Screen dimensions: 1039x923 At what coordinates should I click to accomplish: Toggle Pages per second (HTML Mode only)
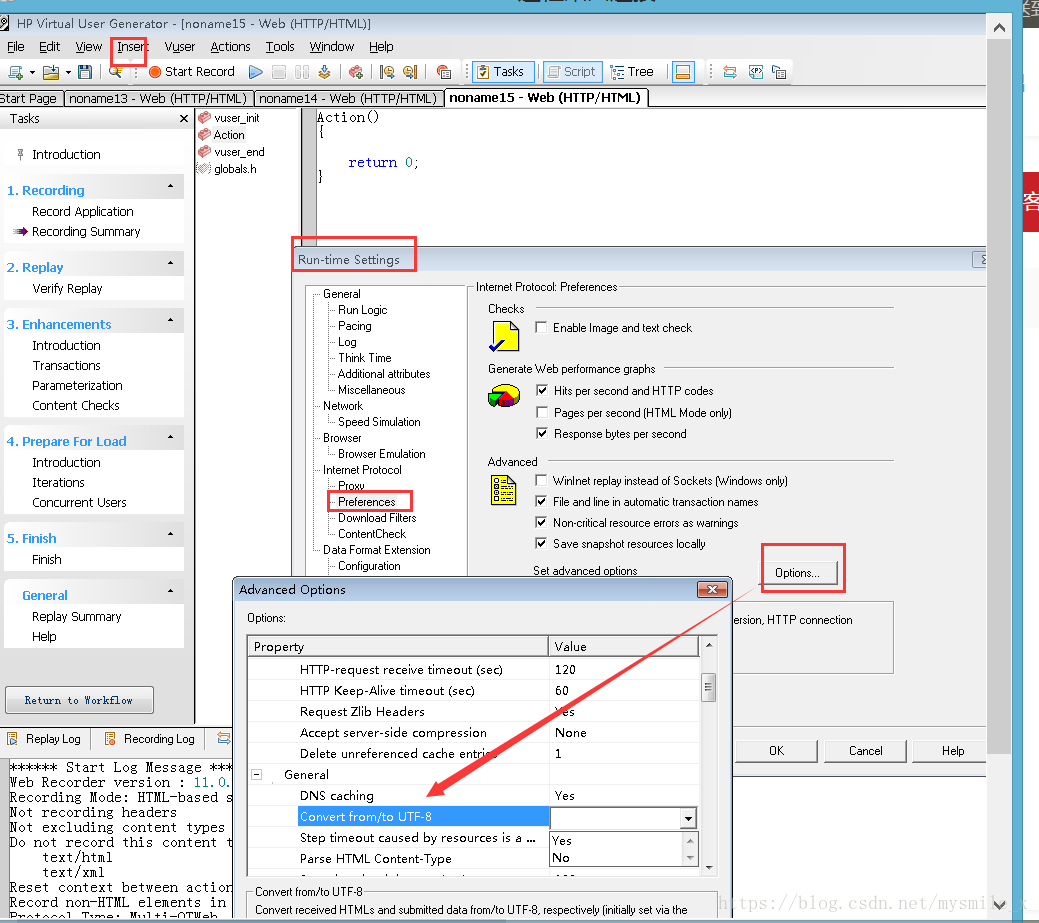542,412
